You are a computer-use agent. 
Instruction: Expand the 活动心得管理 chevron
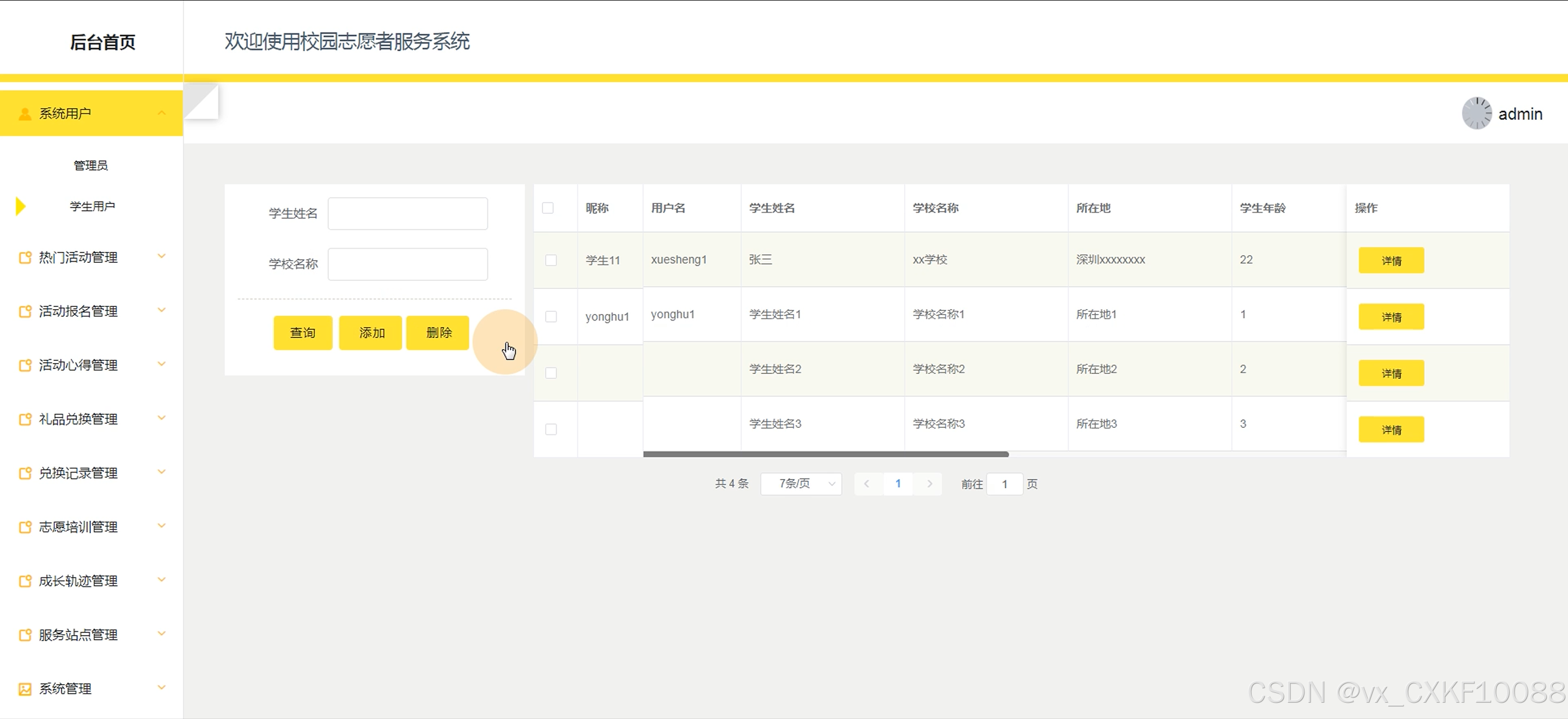click(x=161, y=364)
